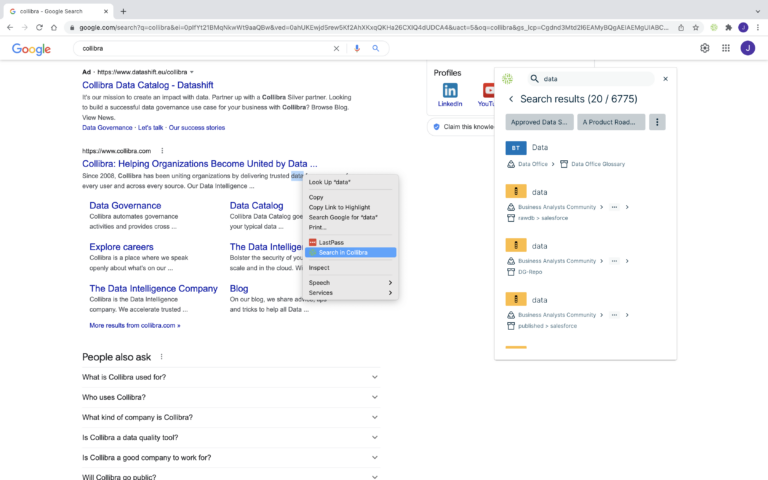This screenshot has height=480, width=768.
Task: Focus the Google search input
Action: [x=206, y=48]
